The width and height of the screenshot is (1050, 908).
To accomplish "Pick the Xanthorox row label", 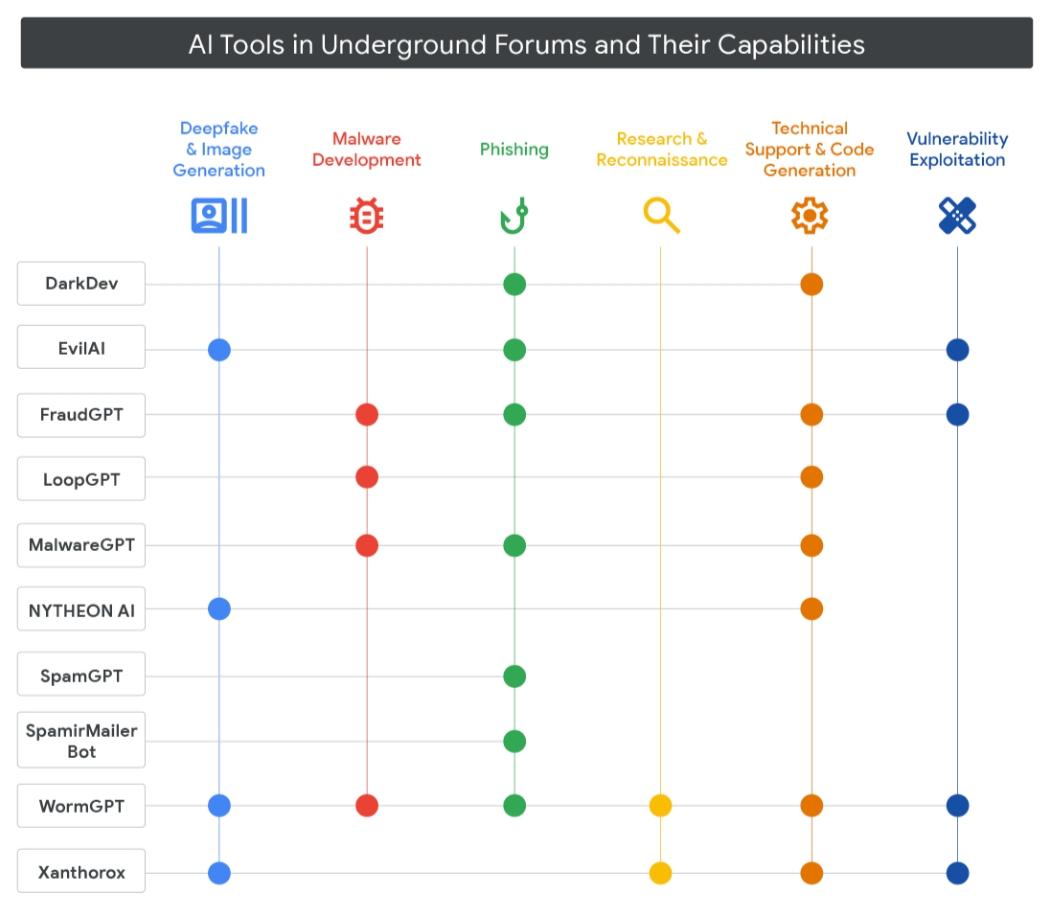I will pos(82,872).
